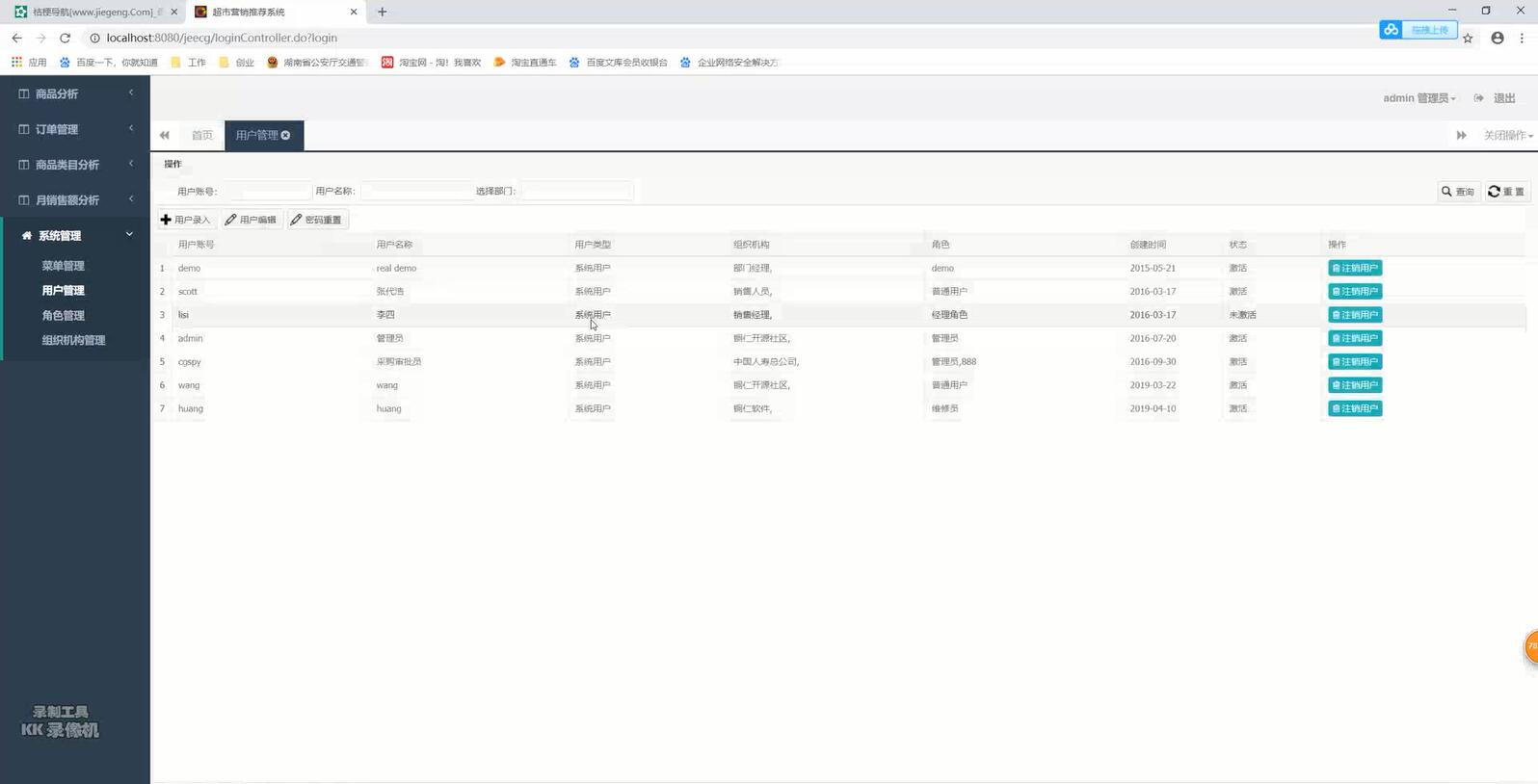1538x784 pixels.
Task: Collapse the 系统管理 sidebar menu
Action: (x=75, y=236)
